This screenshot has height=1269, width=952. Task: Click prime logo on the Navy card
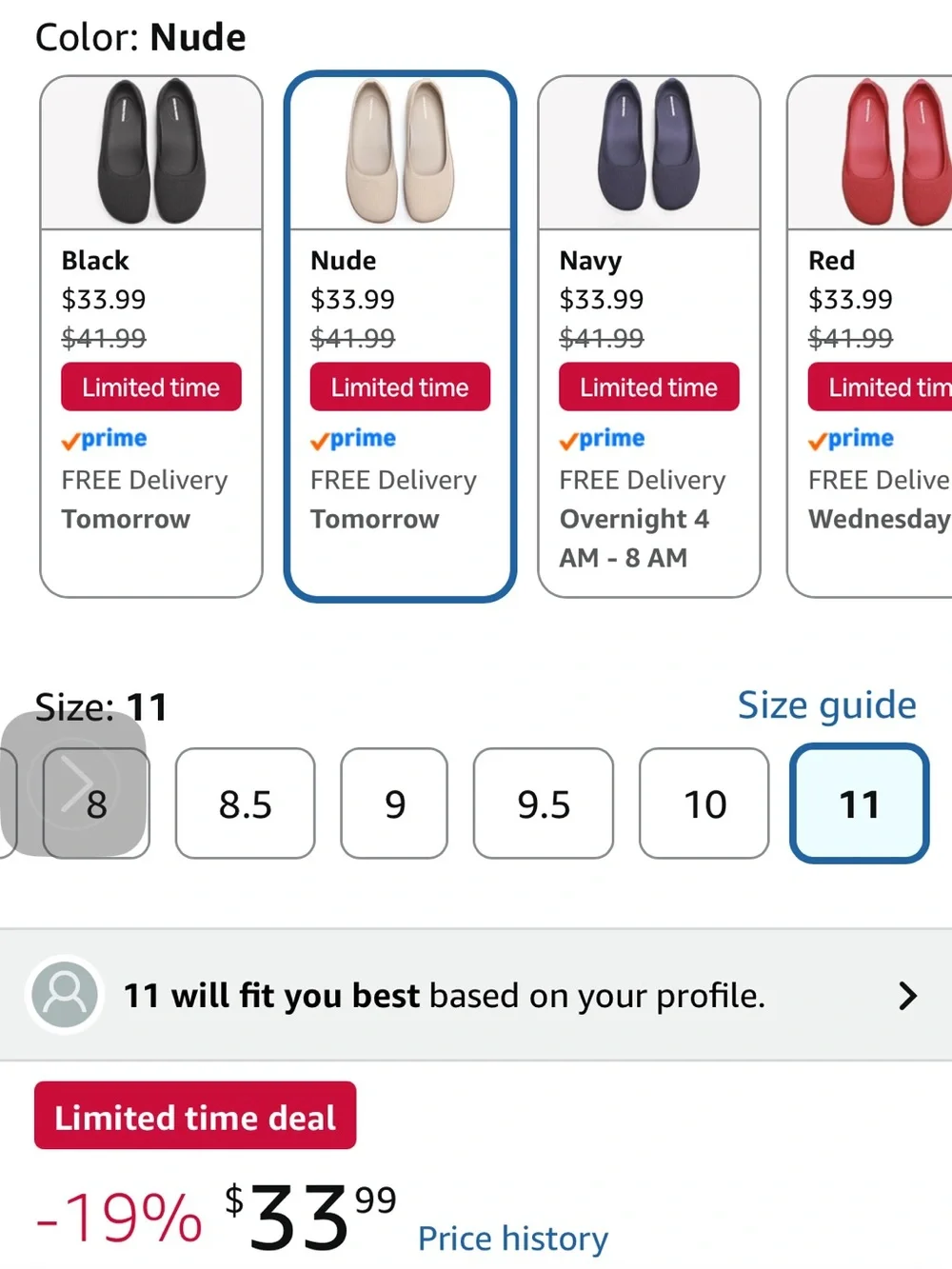(x=603, y=439)
